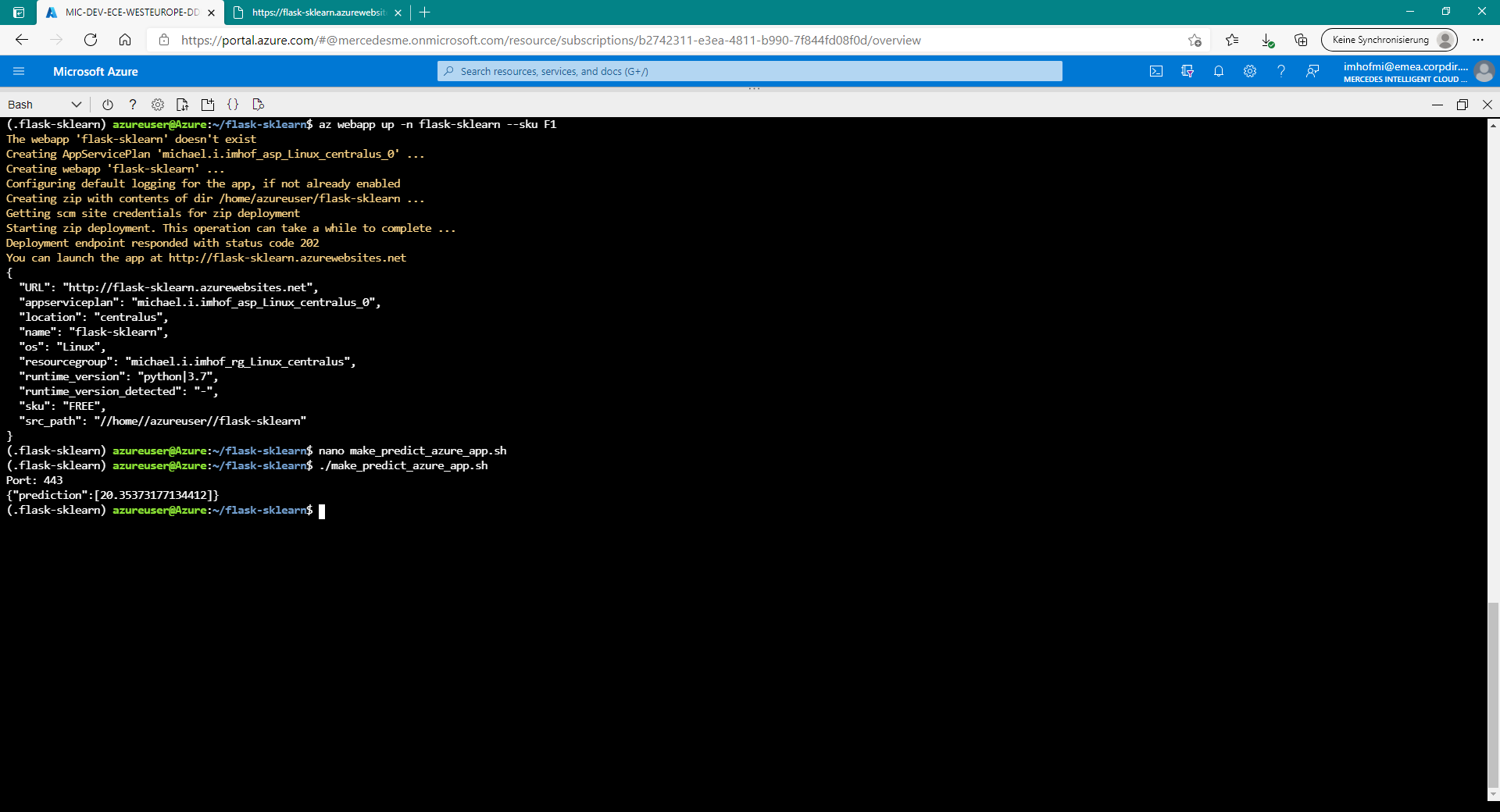Viewport: 1500px width, 812px height.
Task: Click the address bar URL portal.azure.com
Action: 551,40
